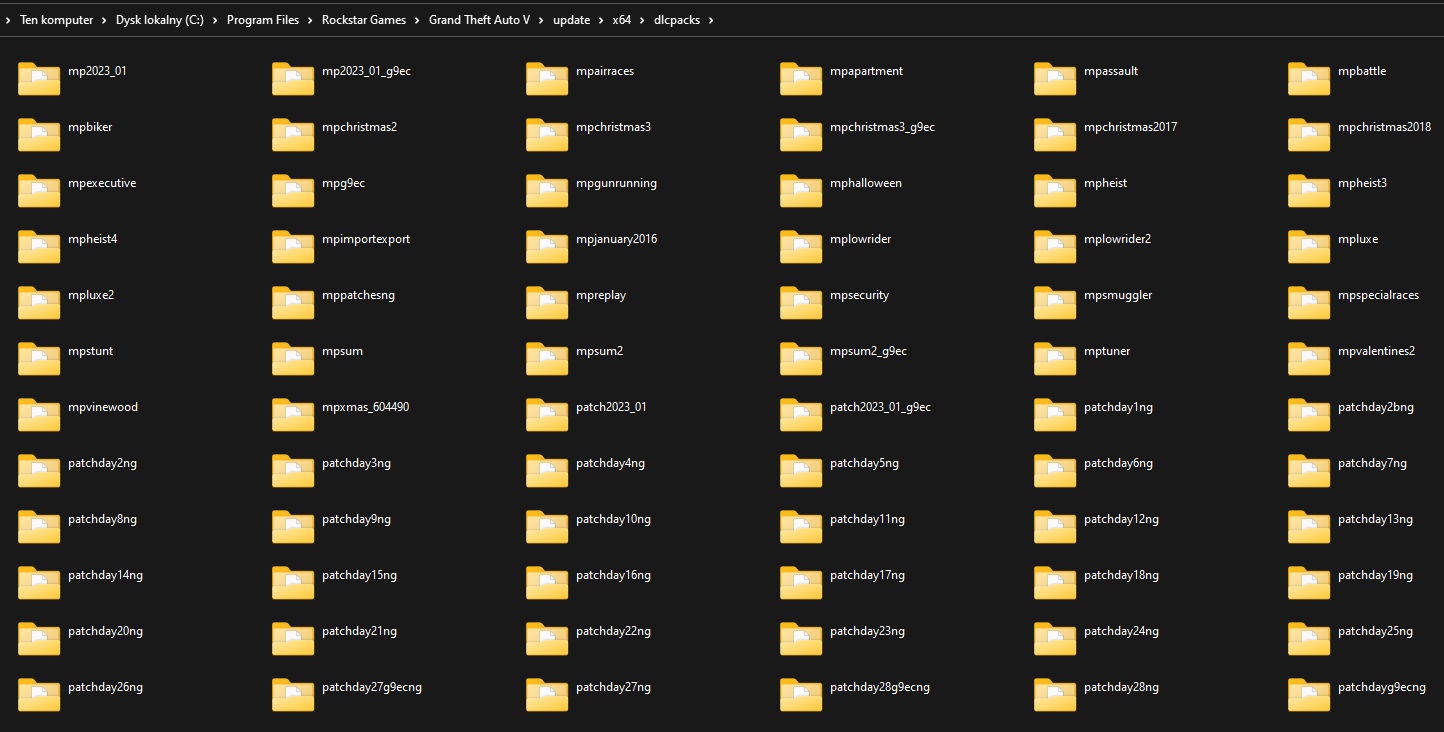Expand chevron before Ten komputer breadcrumb
1444x732 pixels.
pyautogui.click(x=9, y=20)
